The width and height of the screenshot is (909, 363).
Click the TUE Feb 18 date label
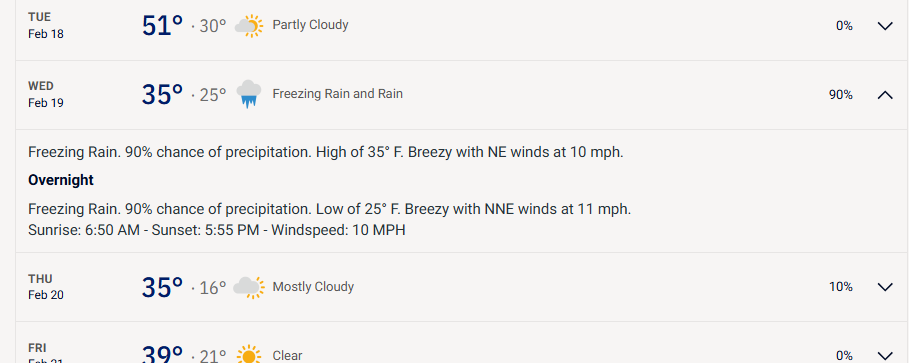pos(46,26)
